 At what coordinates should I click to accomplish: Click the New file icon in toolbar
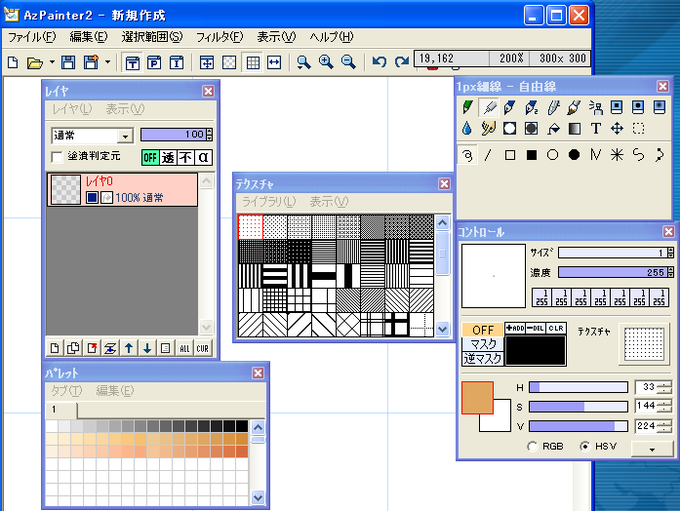pos(13,62)
